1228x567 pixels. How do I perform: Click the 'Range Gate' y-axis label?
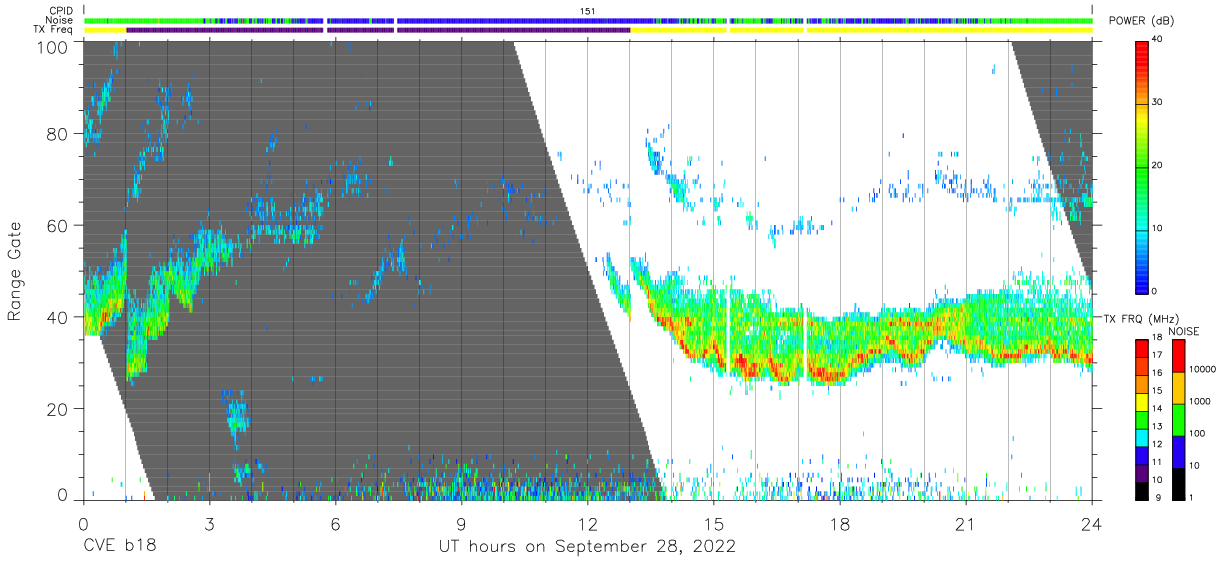pyautogui.click(x=14, y=272)
